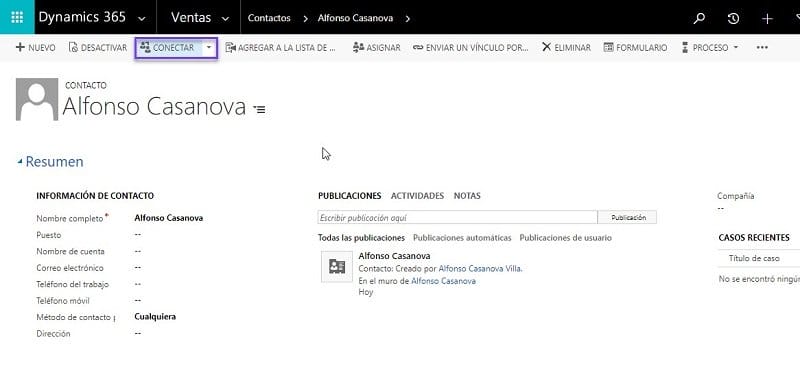Open the more commands ellipsis
This screenshot has height=366, width=800.
coord(762,47)
